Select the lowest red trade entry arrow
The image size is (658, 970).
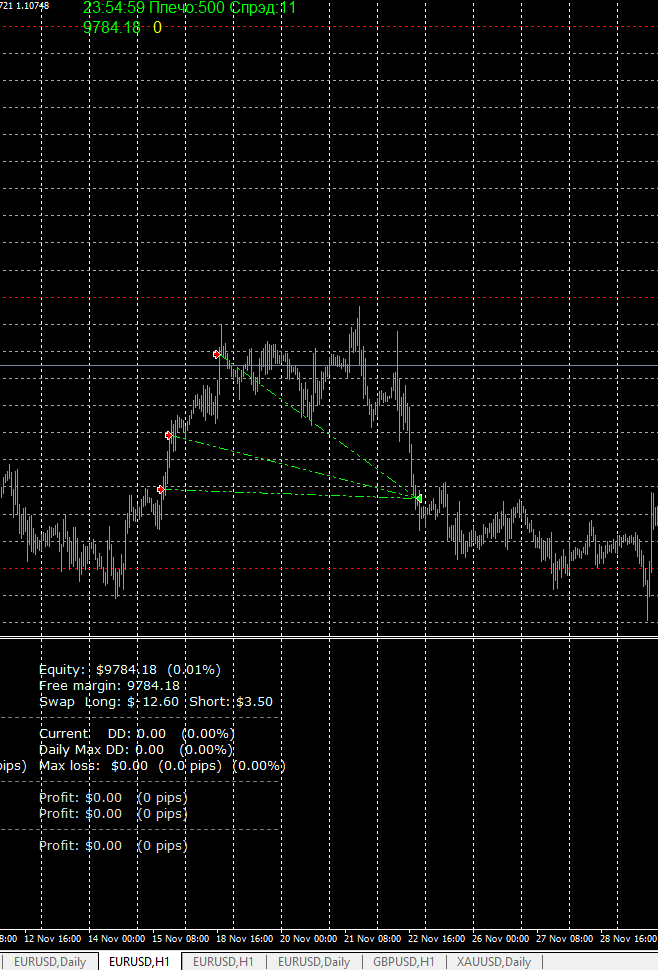coord(161,489)
